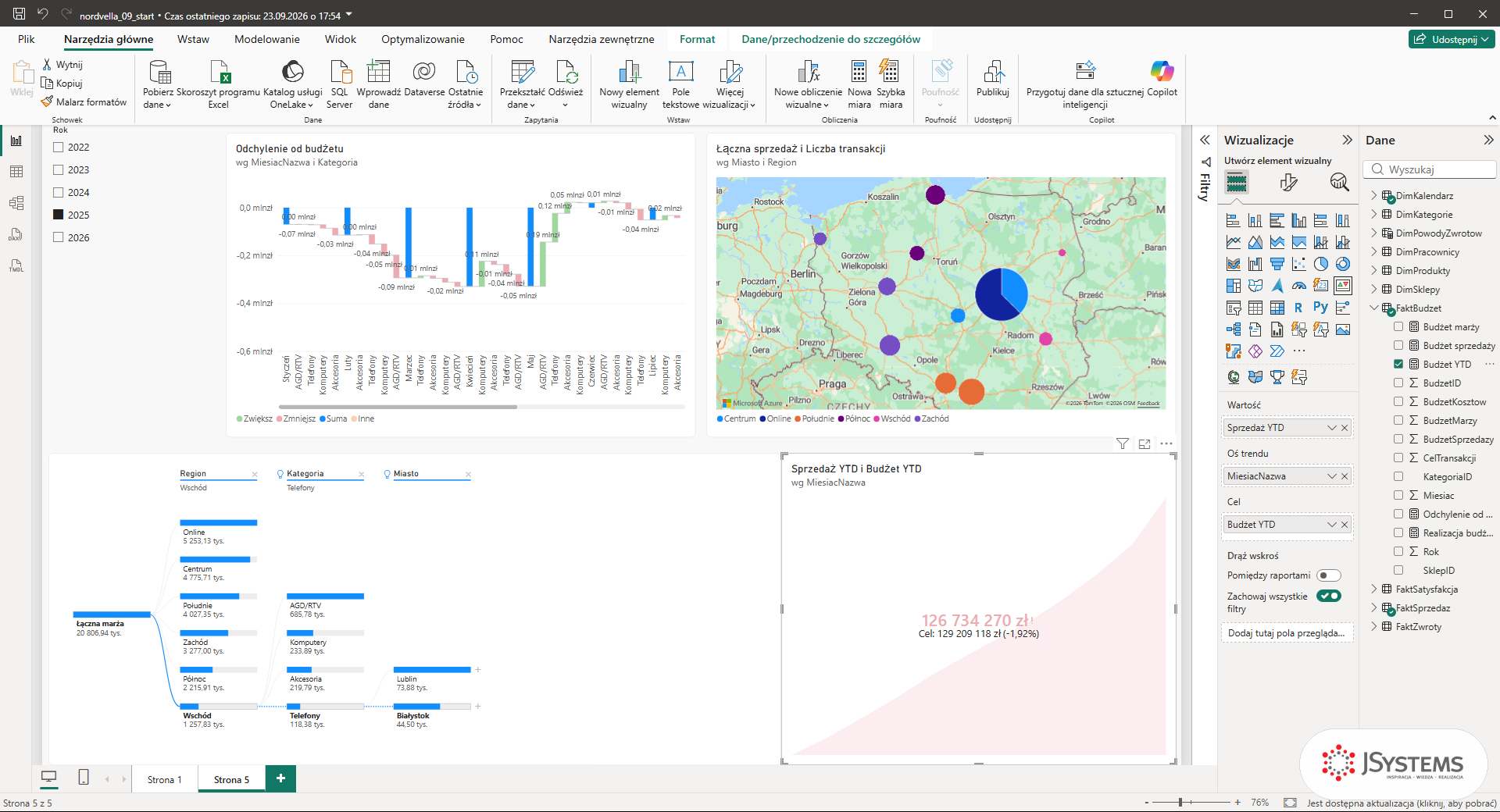This screenshot has width=1500, height=812.
Task: Select the Treemap visual type
Action: point(1234,286)
